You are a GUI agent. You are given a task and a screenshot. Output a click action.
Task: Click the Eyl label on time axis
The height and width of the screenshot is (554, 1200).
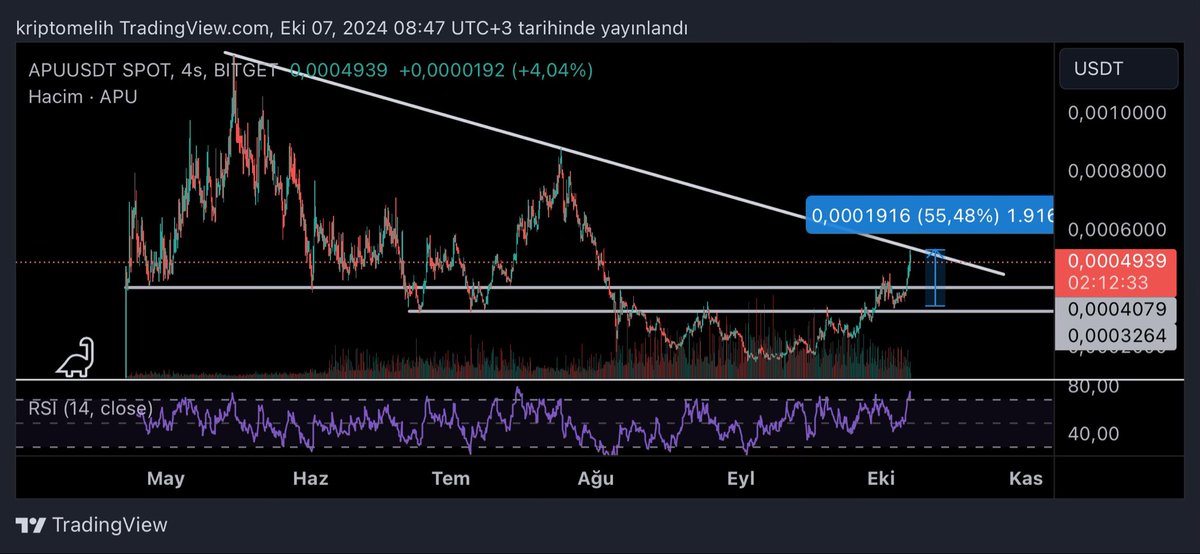click(741, 479)
